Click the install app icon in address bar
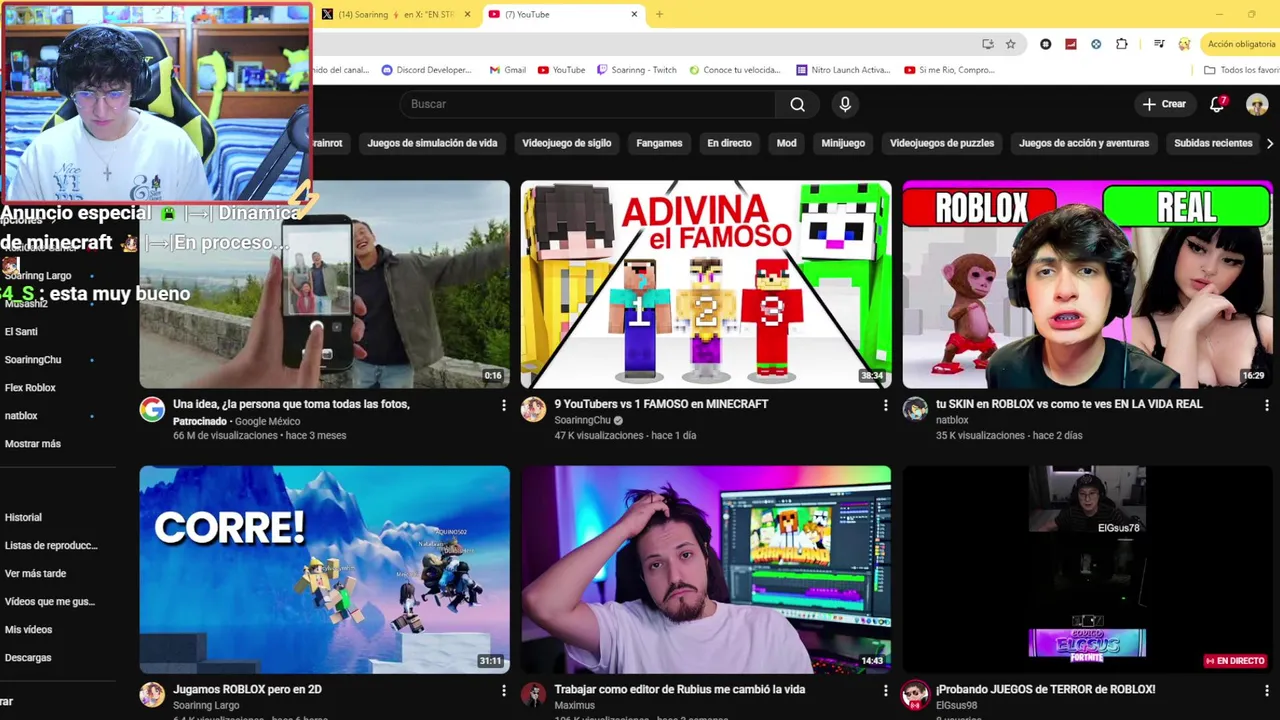 point(988,44)
